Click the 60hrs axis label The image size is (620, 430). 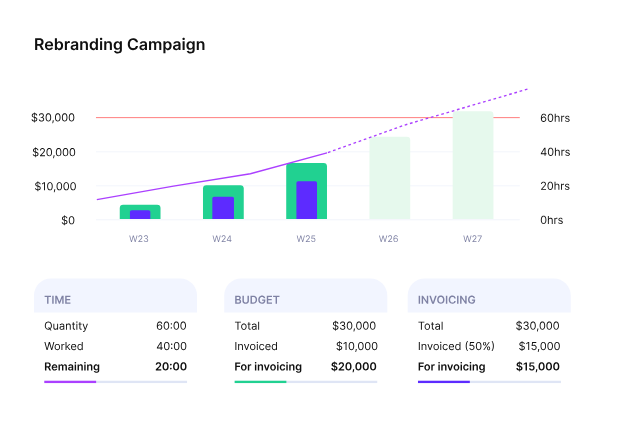[x=555, y=118]
